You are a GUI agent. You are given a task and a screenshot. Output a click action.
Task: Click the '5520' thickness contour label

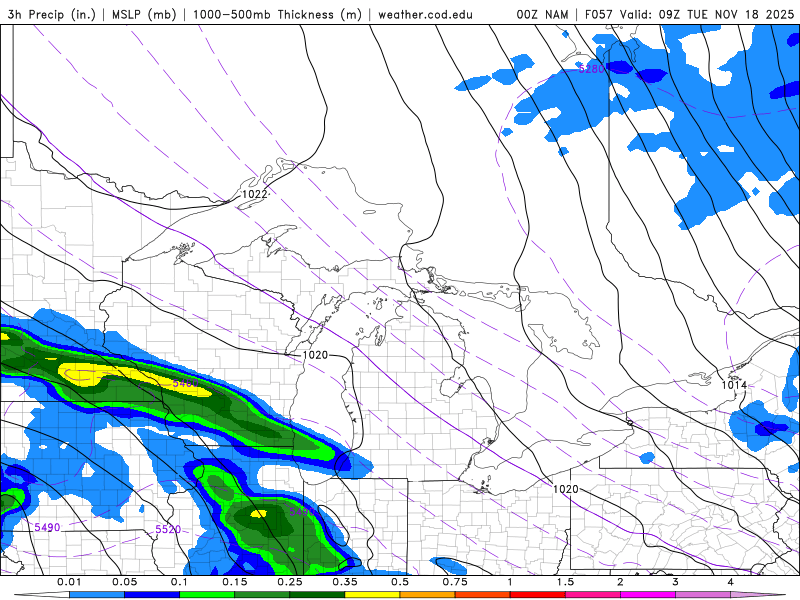pyautogui.click(x=168, y=529)
